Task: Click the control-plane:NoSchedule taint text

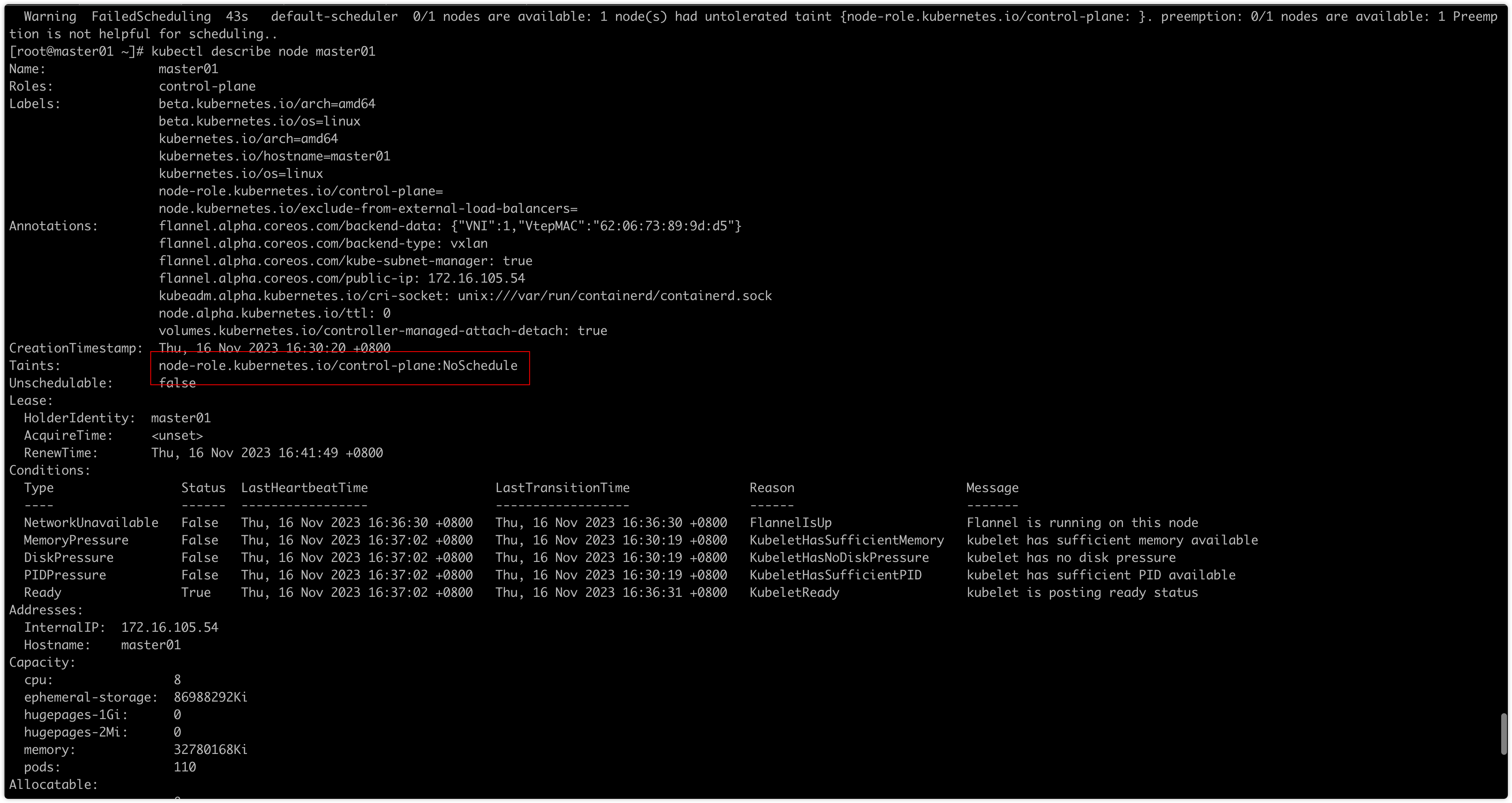Action: click(337, 366)
